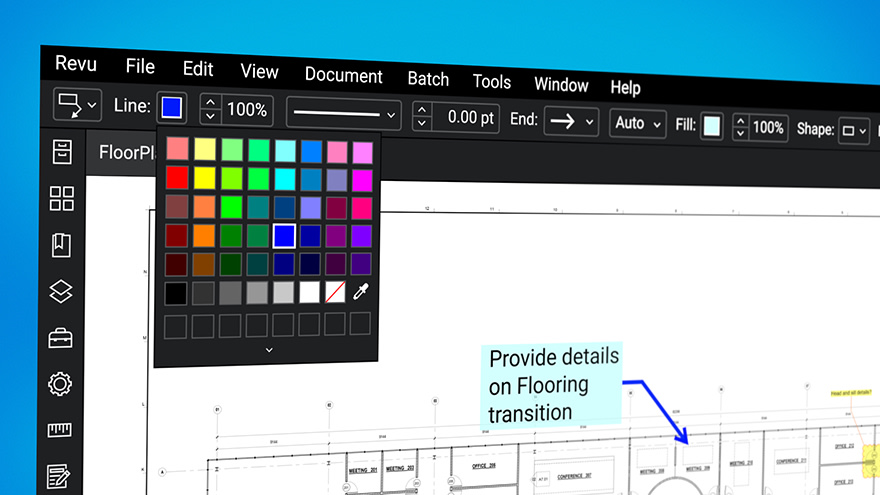Pick the eyedropper color sampler
Image resolution: width=880 pixels, height=495 pixels.
(361, 292)
